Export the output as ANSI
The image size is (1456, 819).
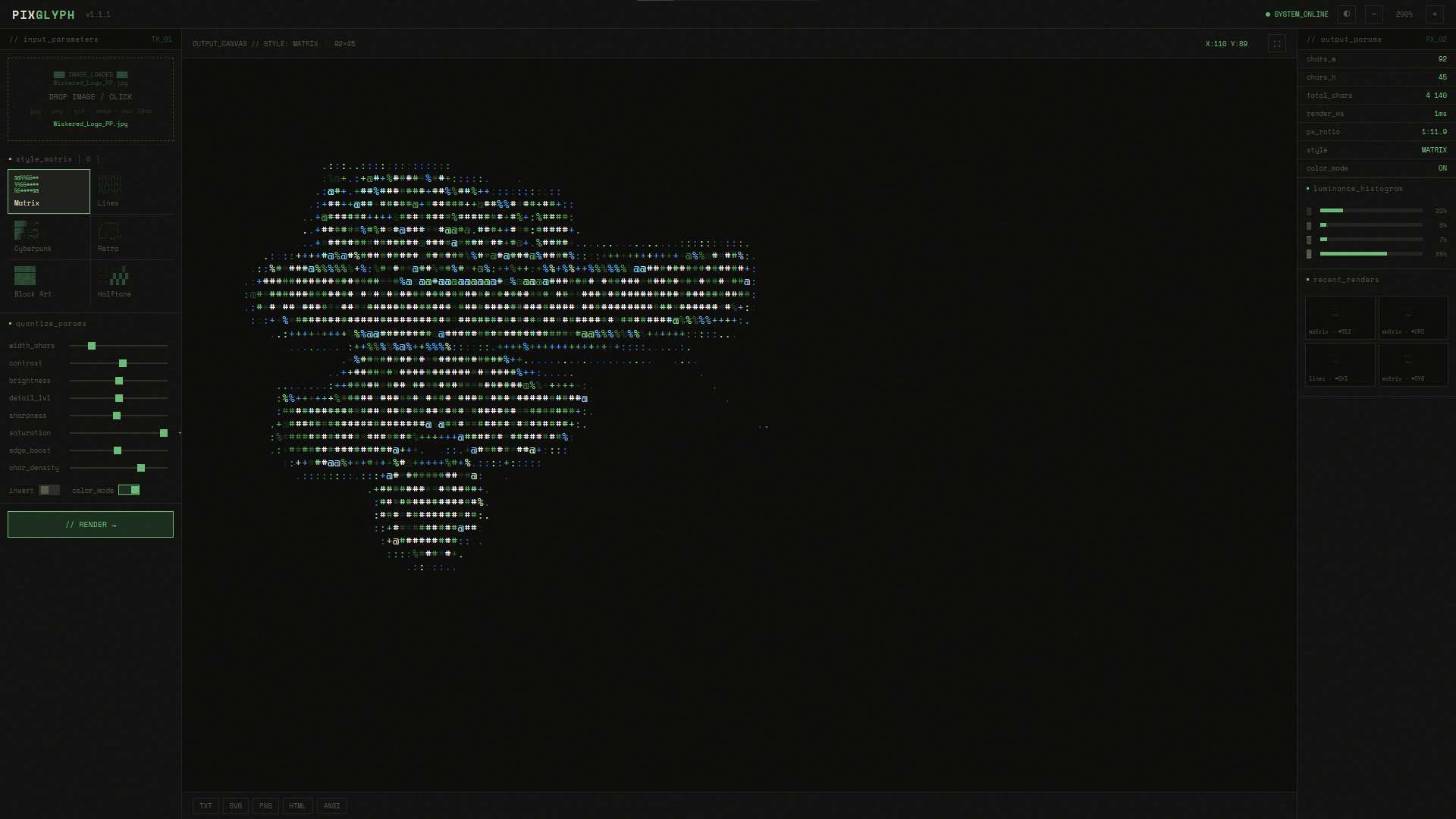point(332,806)
